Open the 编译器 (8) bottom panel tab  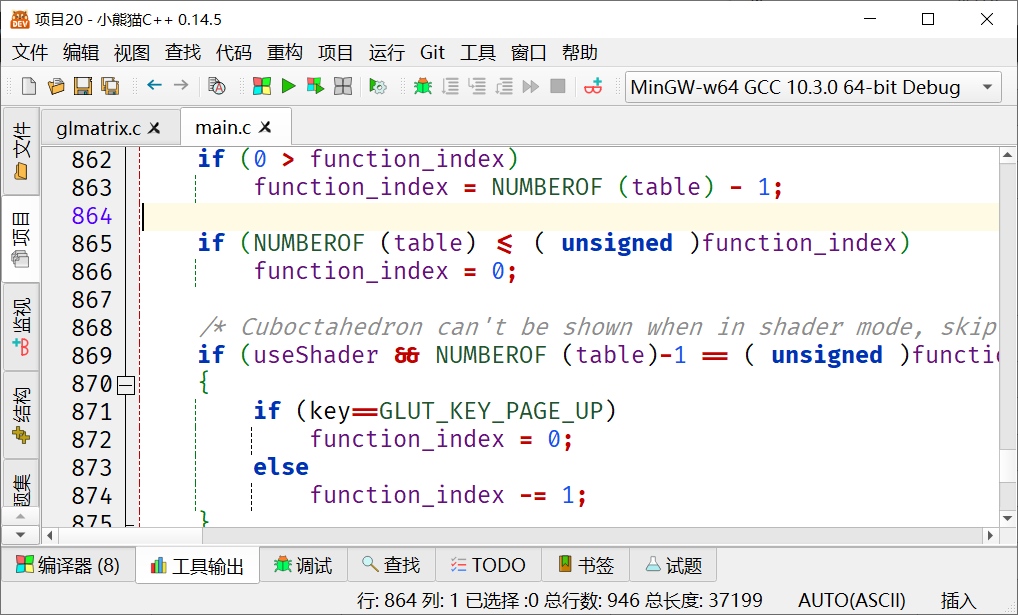tap(68, 565)
